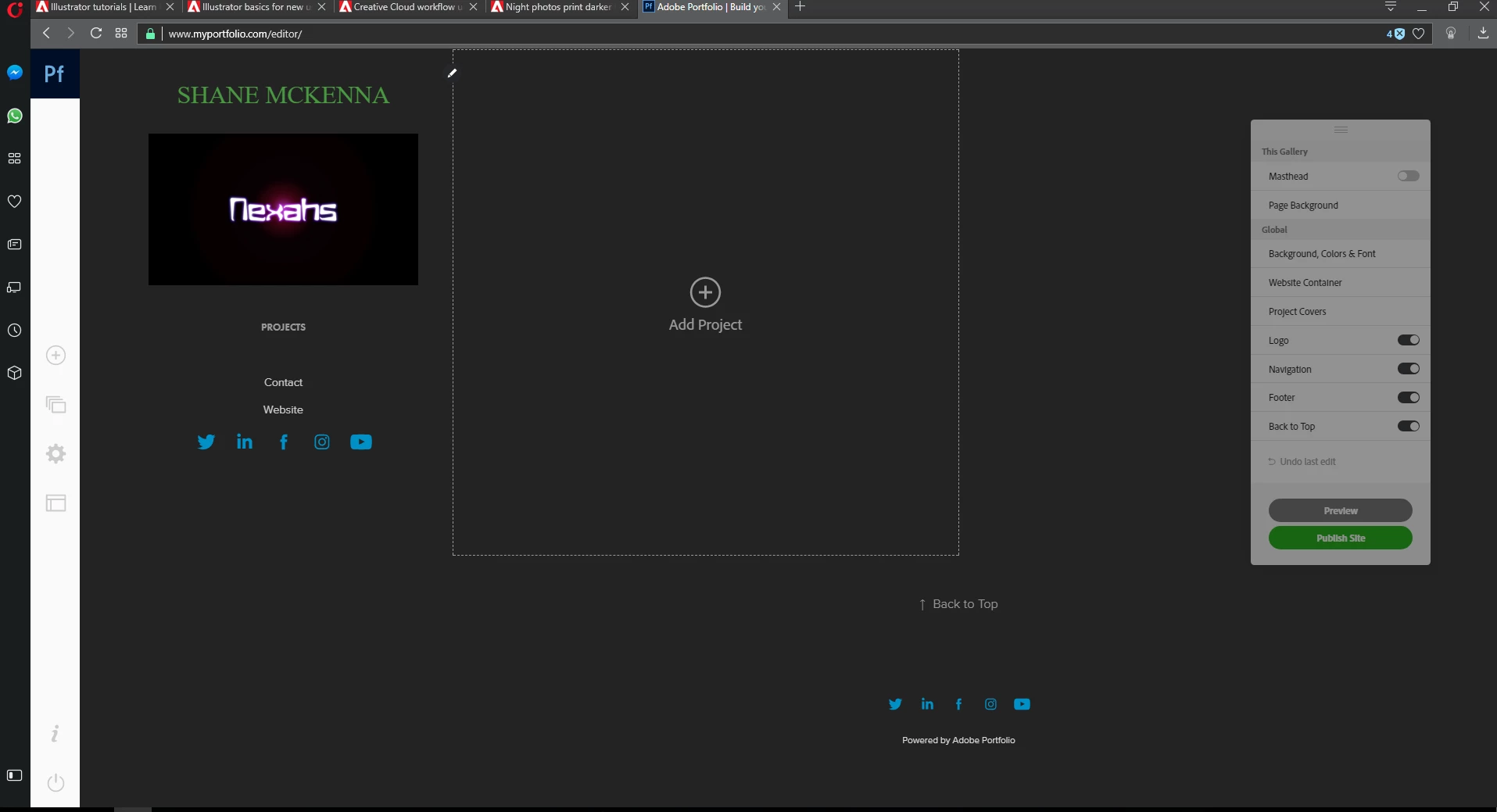Screen dimensions: 1497x812
Task: Toggle the Back to Top switch off
Action: (x=1409, y=426)
